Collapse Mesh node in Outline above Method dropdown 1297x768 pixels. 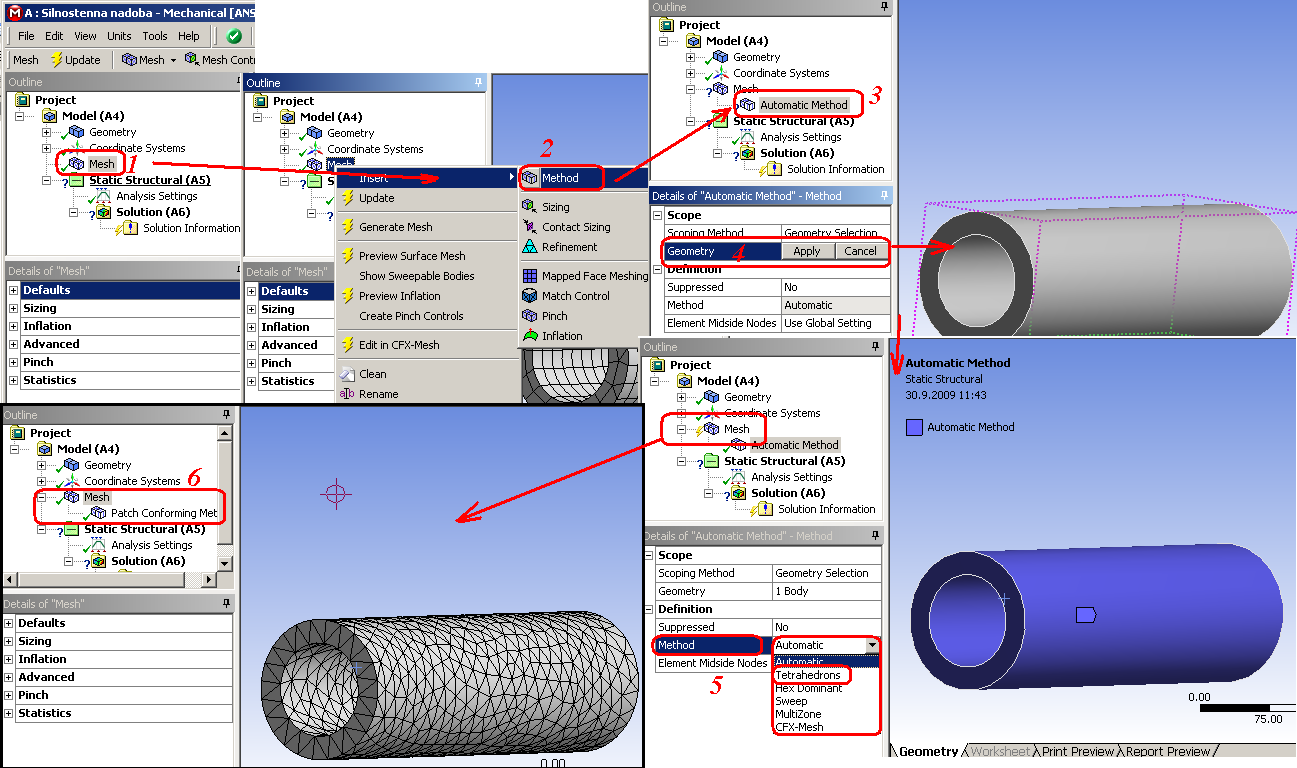click(681, 429)
